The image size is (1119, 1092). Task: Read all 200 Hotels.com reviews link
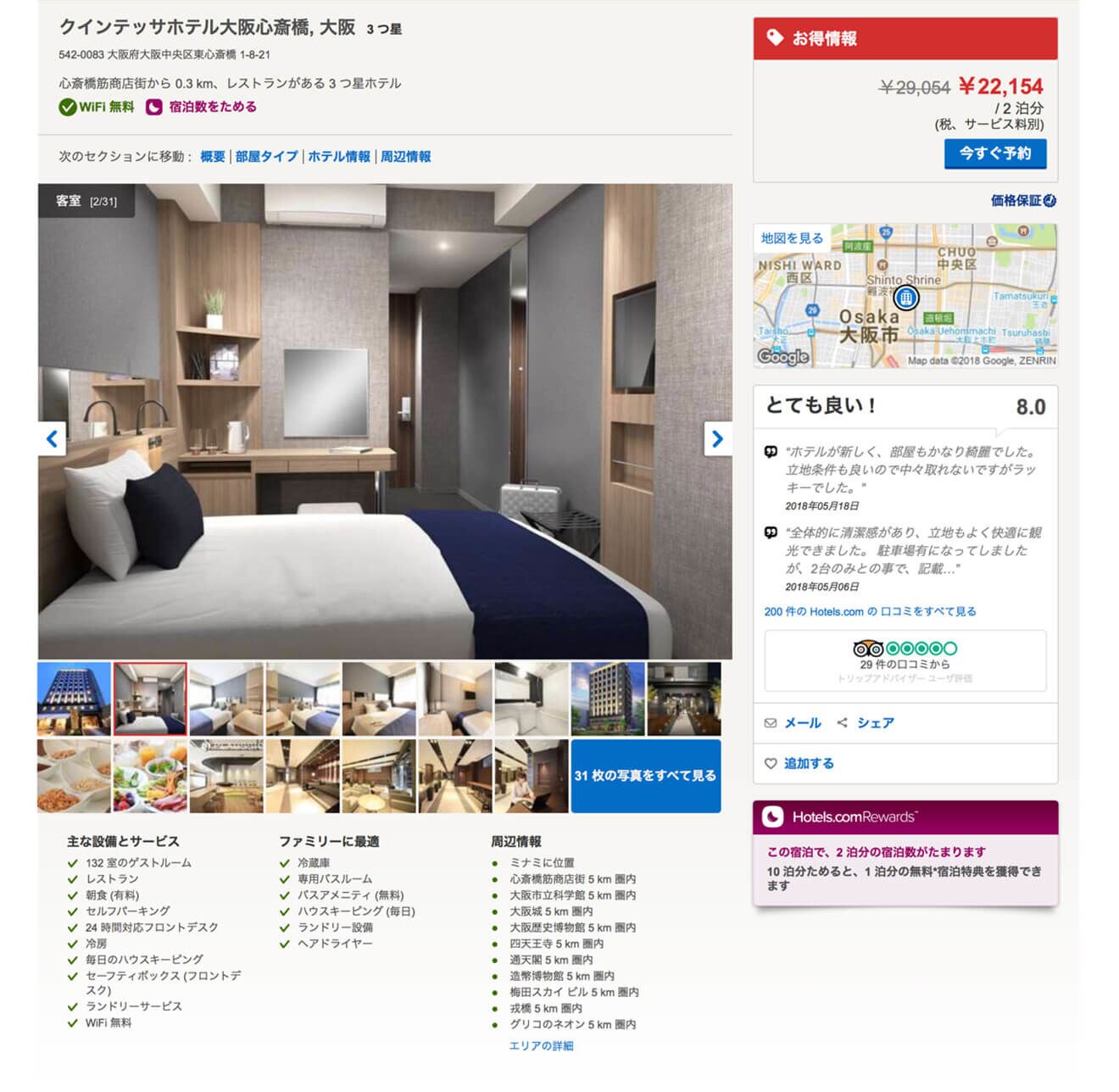870,611
